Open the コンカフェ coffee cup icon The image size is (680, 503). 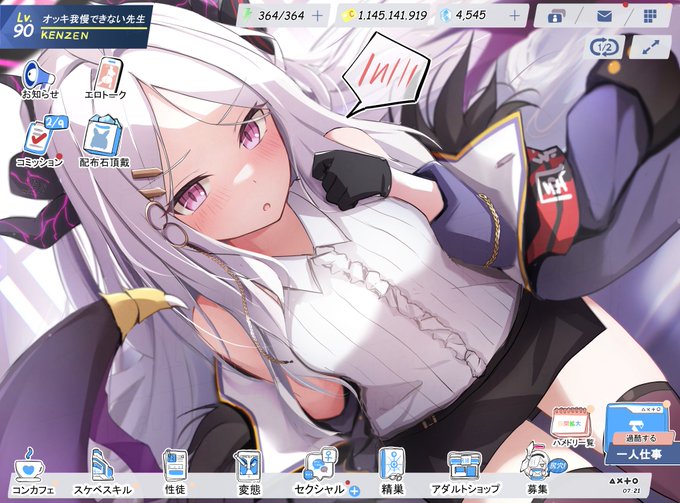pyautogui.click(x=33, y=472)
